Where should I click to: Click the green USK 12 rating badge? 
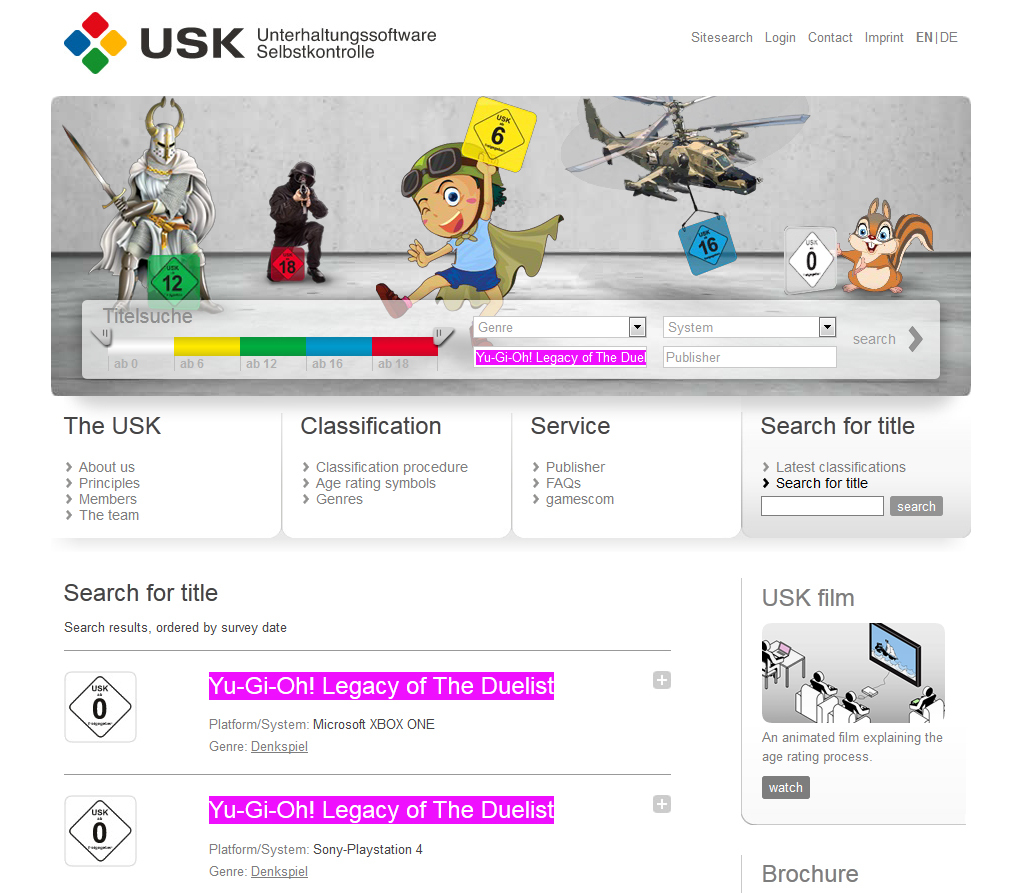tap(173, 282)
